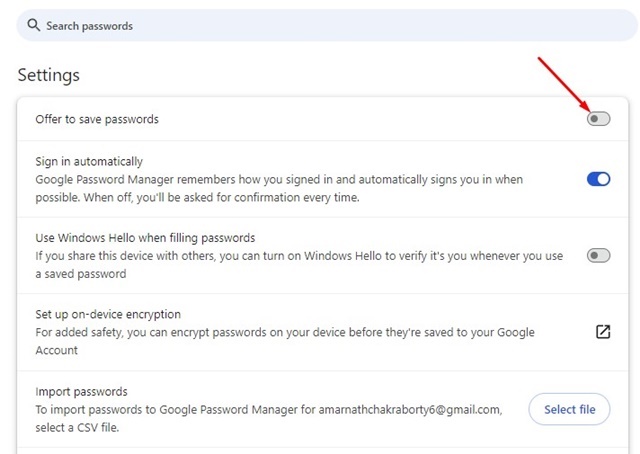Screen dimensions: 640x454
Task: Enable Windows Hello toggle for filling passwords
Action: (598, 256)
